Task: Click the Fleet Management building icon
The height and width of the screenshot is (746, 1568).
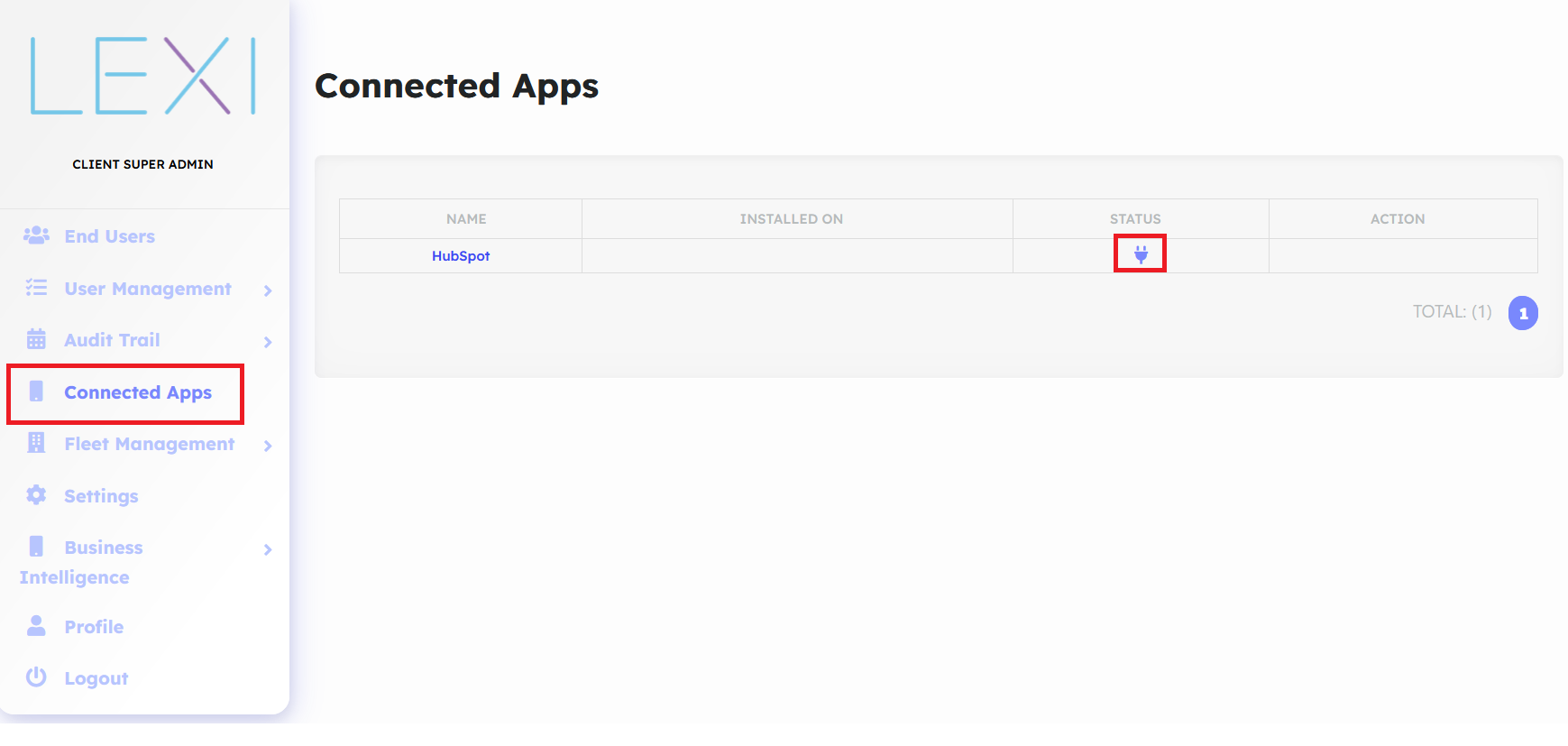Action: [x=36, y=443]
